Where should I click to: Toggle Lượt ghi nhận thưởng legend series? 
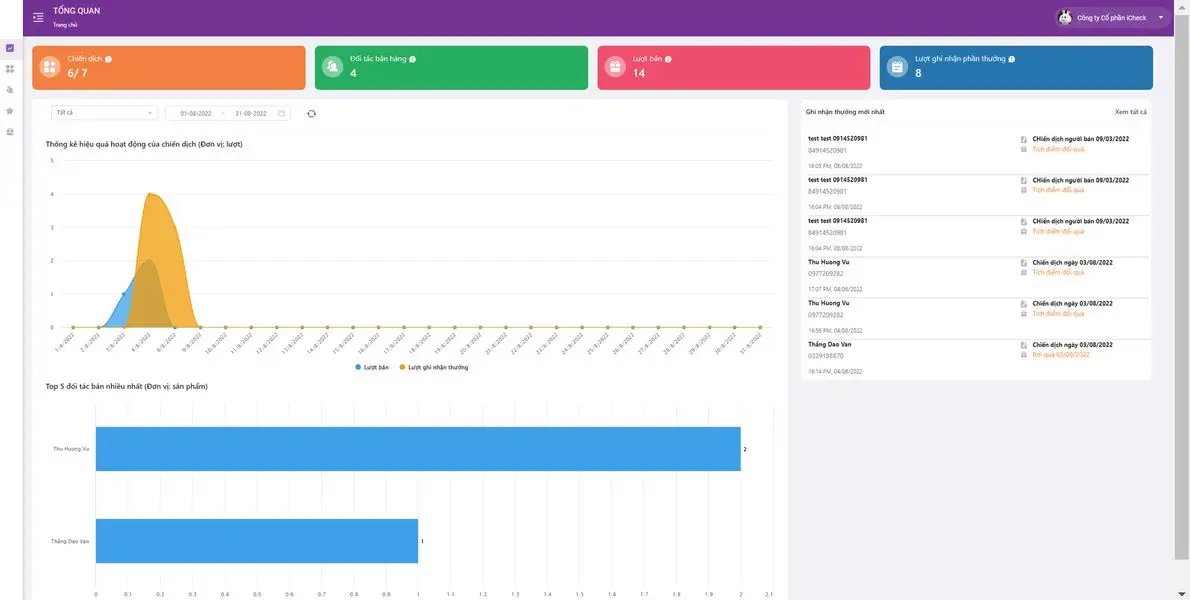coord(434,367)
